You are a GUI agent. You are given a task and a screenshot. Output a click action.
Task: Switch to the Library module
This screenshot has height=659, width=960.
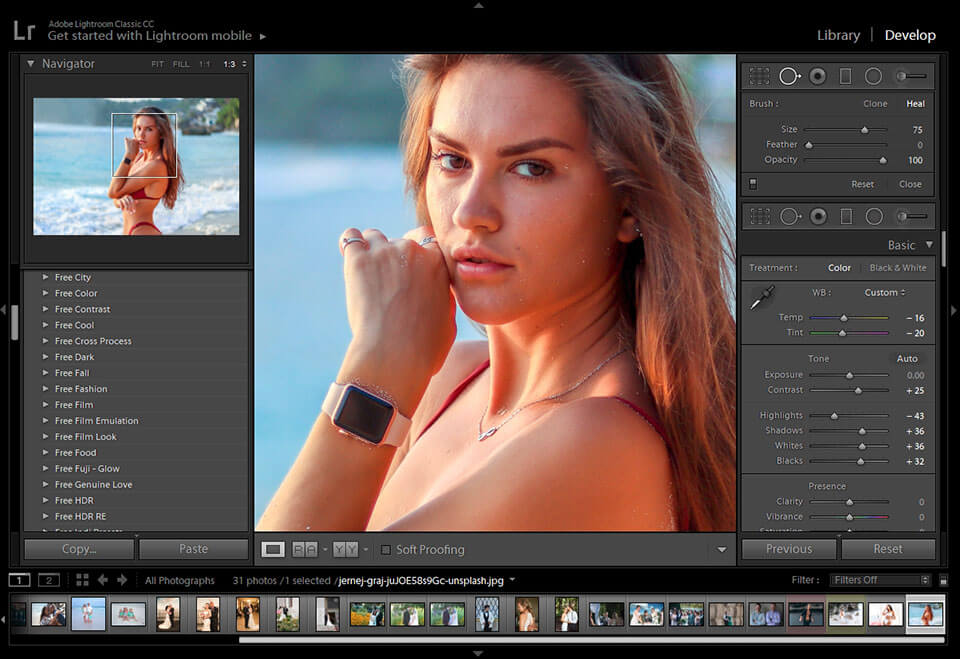point(838,35)
